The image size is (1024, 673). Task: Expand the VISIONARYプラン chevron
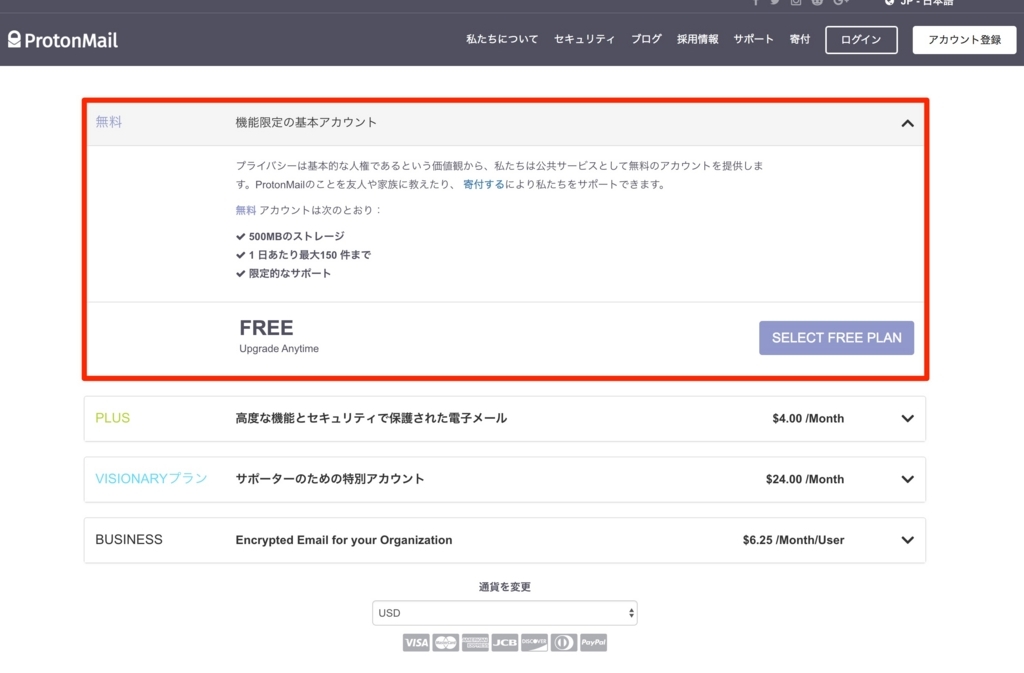click(x=907, y=479)
